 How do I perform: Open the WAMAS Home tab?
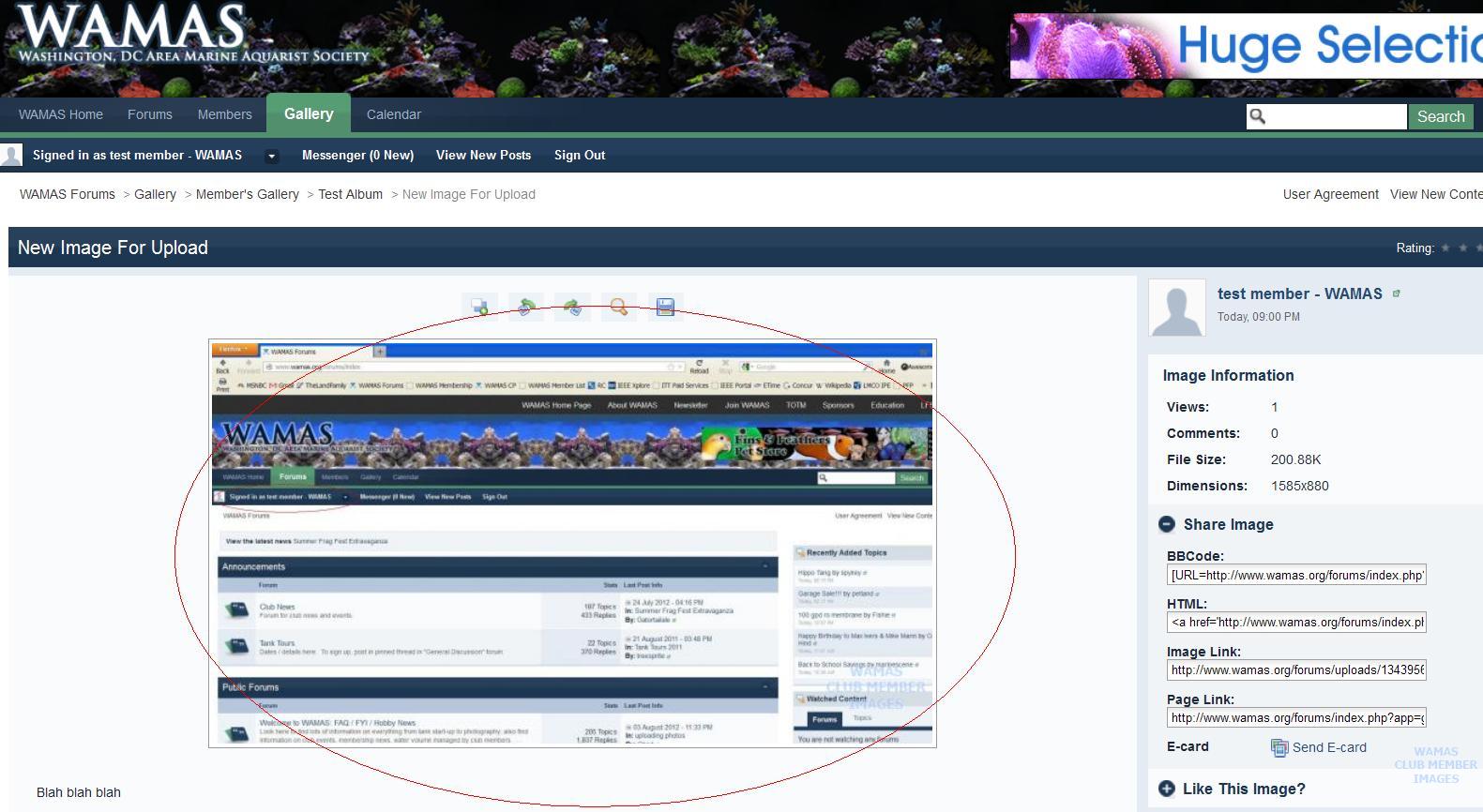61,114
